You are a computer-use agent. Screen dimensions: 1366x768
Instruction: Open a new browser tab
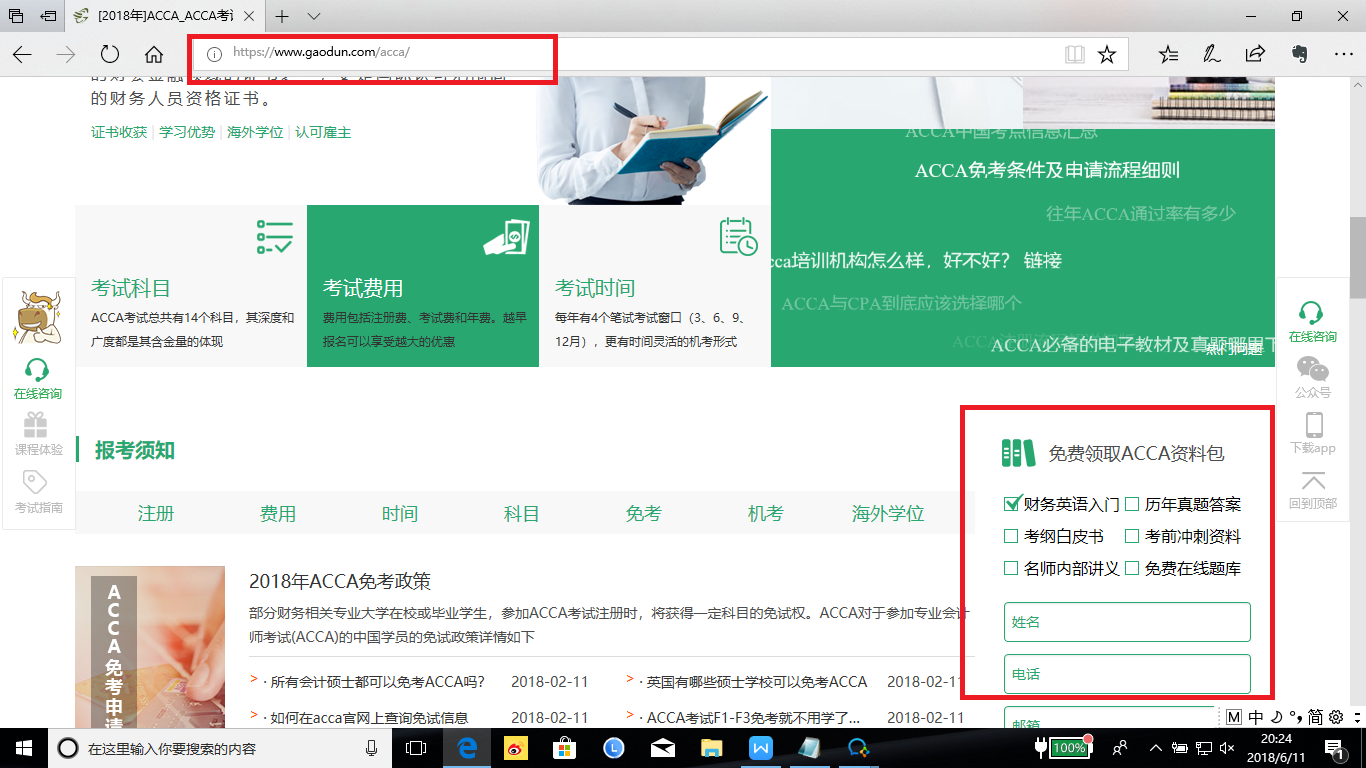click(x=283, y=16)
